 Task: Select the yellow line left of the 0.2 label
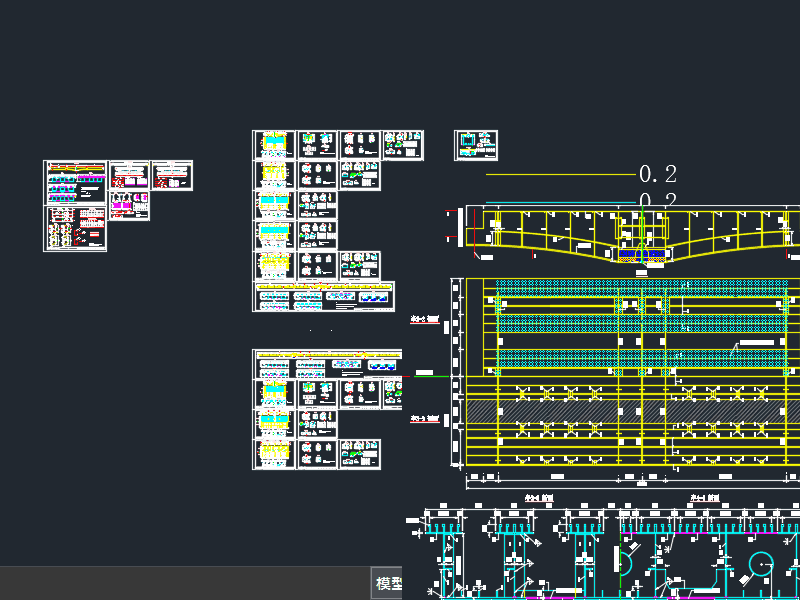561,174
